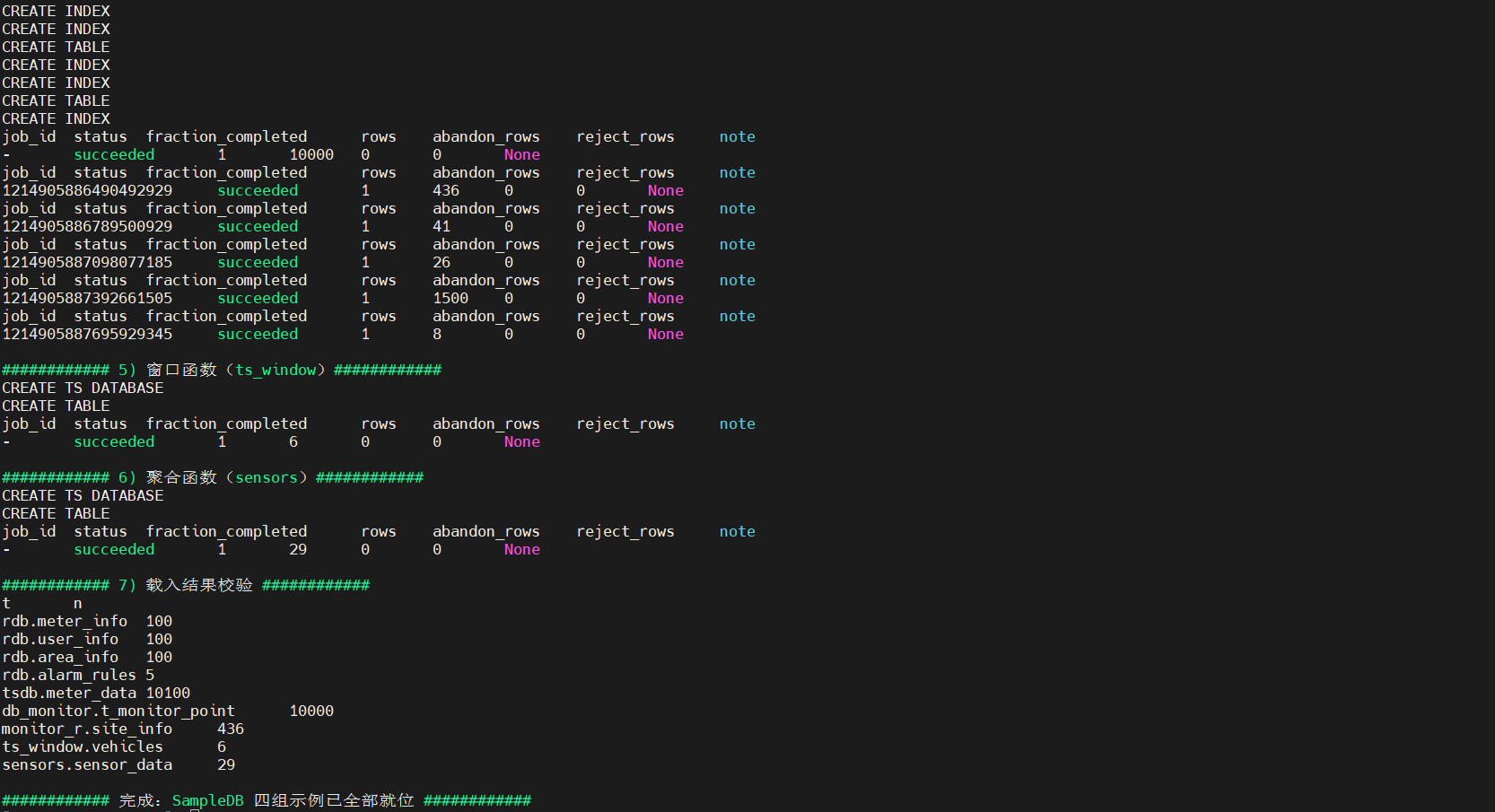This screenshot has height=812, width=1495.
Task: Select the ts_window section 5 header line
Action: 222,370
